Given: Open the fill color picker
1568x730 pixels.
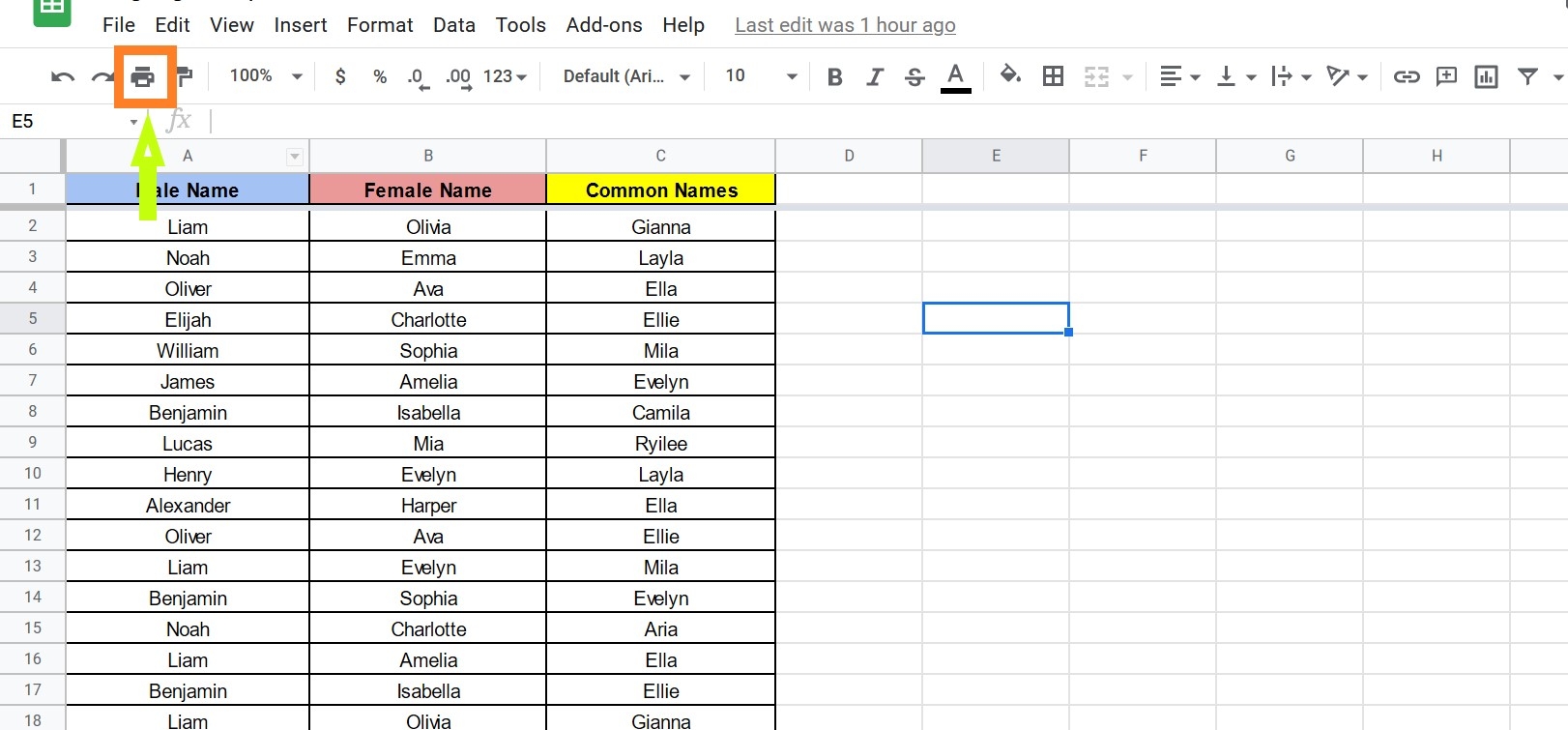Looking at the screenshot, I should (x=1010, y=76).
